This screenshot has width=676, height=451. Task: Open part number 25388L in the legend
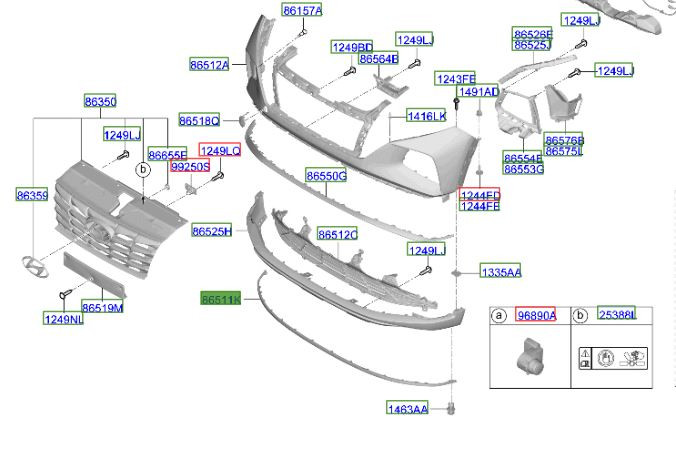point(617,314)
